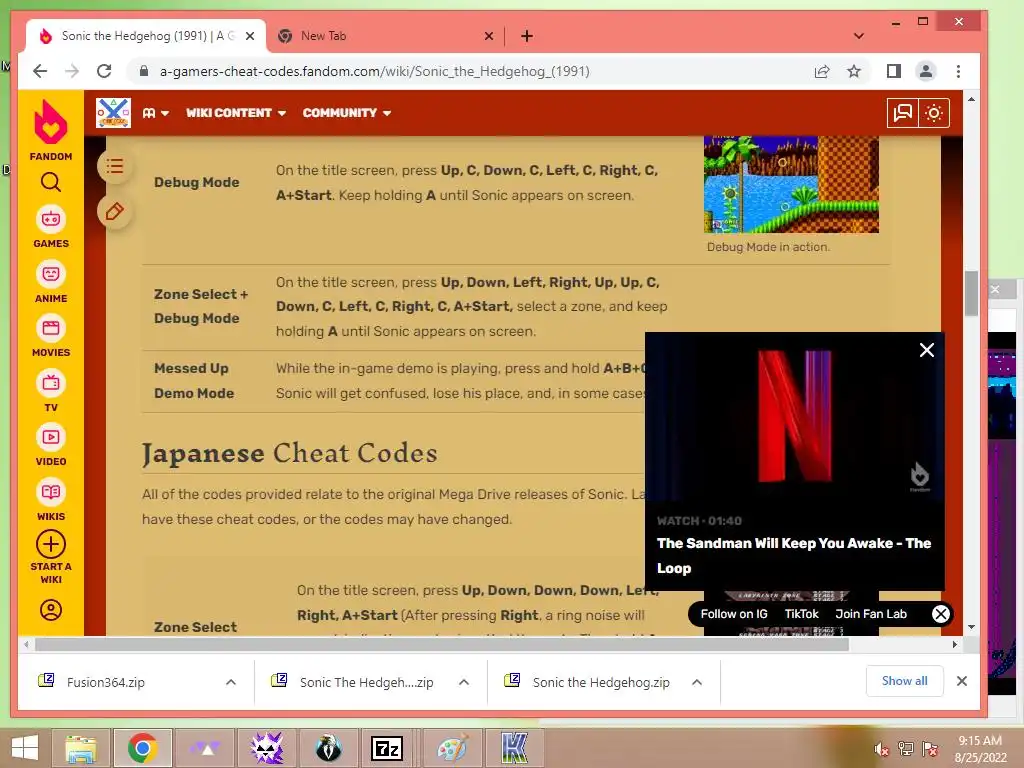Click the Join Fan Lab link
This screenshot has width=1024, height=768.
871,614
